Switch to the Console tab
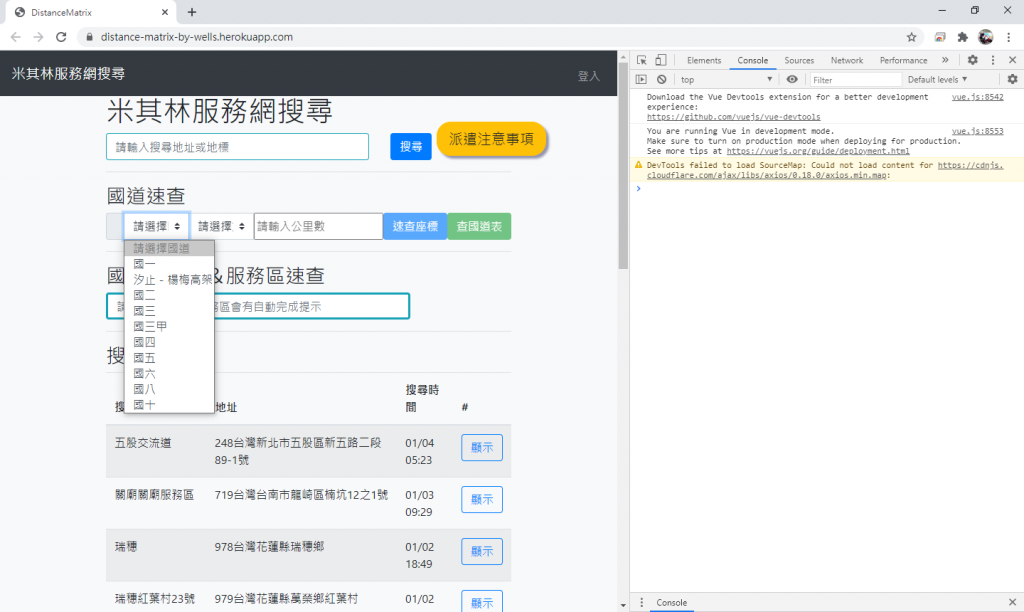 click(x=752, y=60)
